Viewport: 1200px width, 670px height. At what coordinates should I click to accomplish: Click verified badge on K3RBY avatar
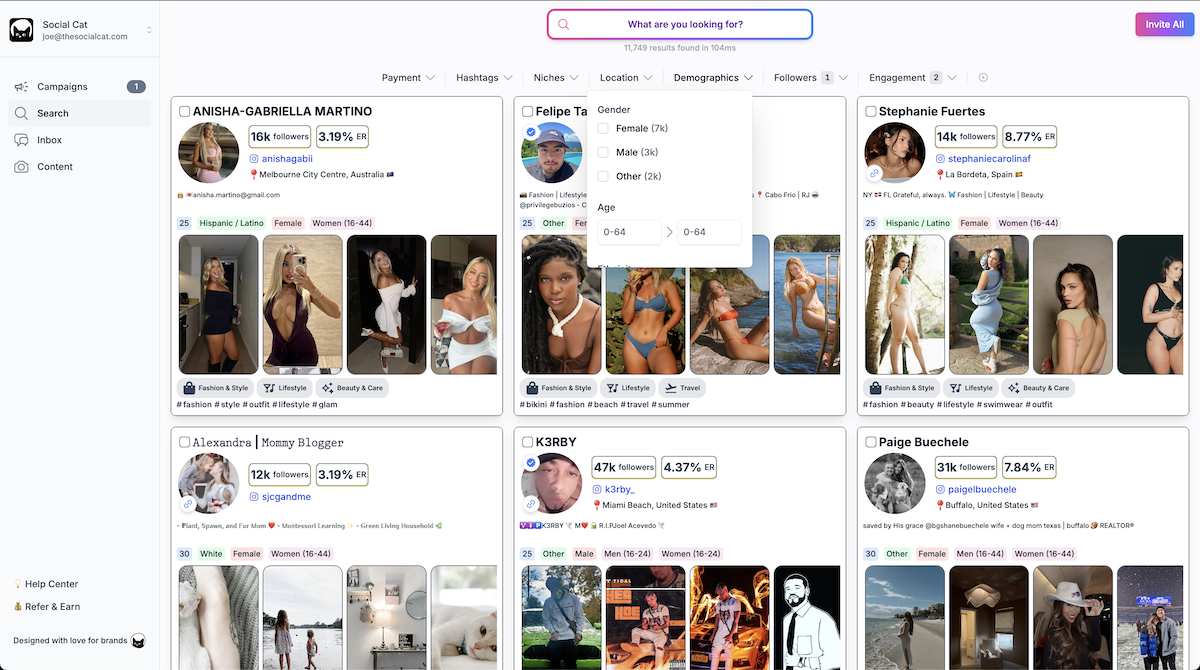click(531, 463)
